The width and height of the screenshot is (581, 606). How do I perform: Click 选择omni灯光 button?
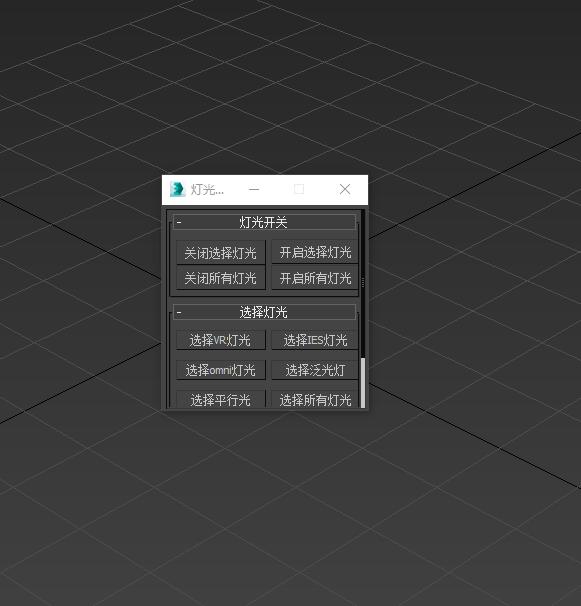(x=220, y=370)
